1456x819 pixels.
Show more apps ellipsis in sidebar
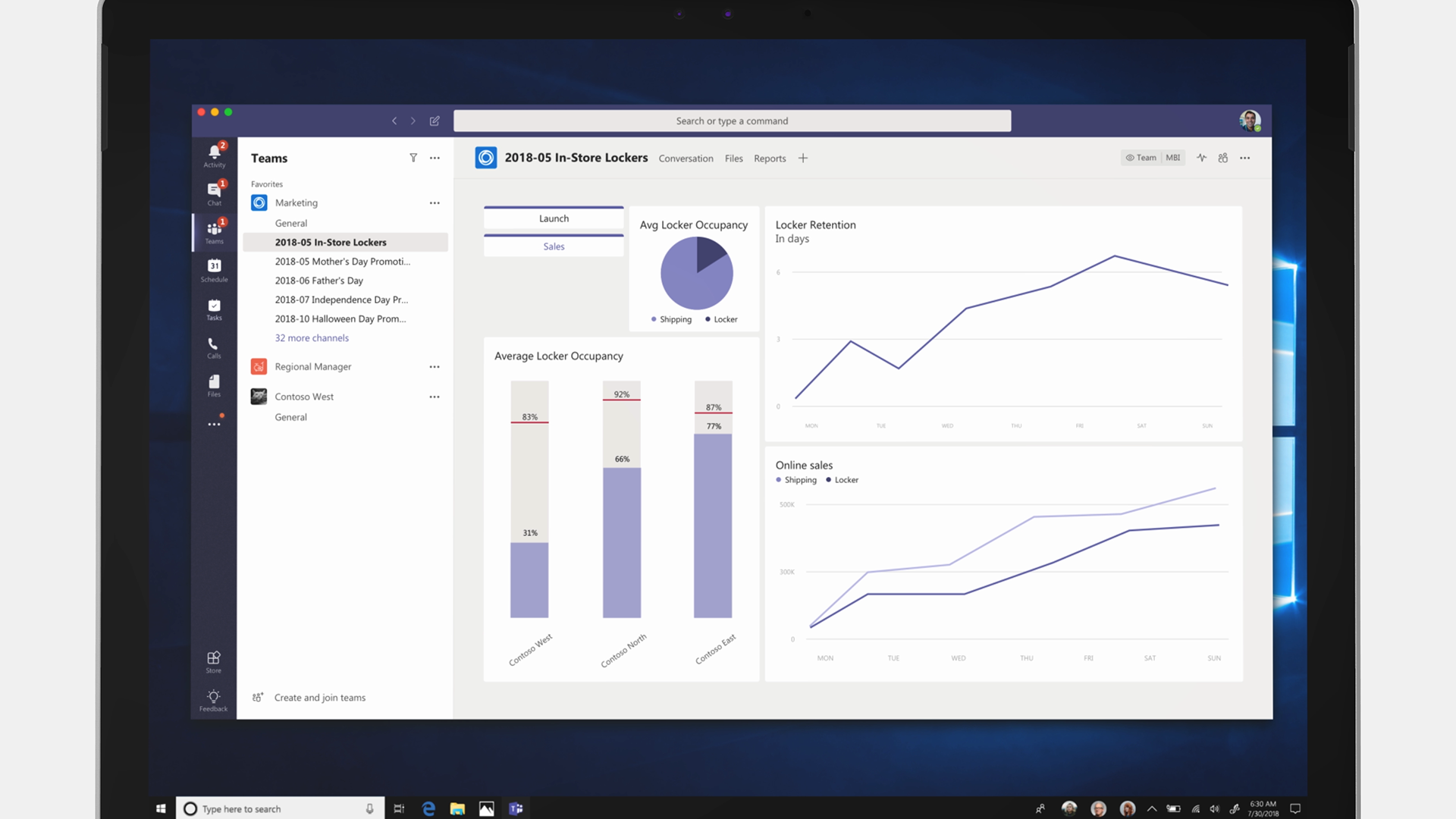[x=215, y=424]
